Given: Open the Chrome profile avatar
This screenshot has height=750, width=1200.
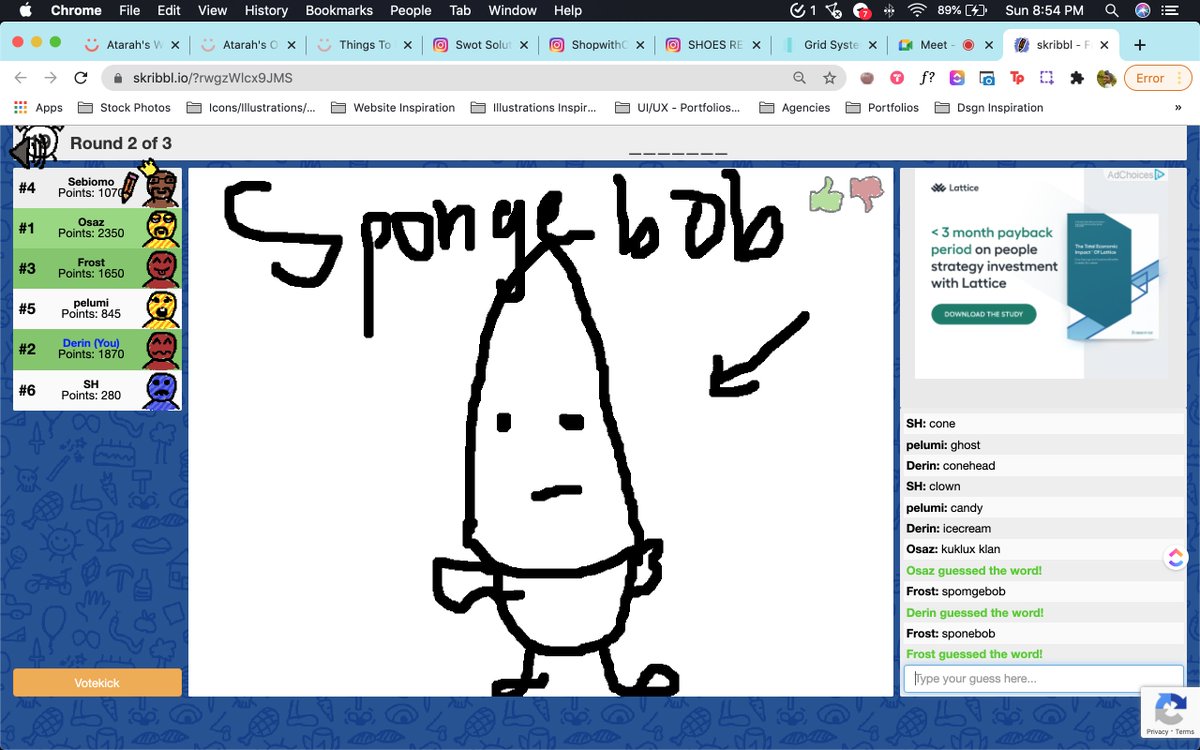Looking at the screenshot, I should [1106, 78].
